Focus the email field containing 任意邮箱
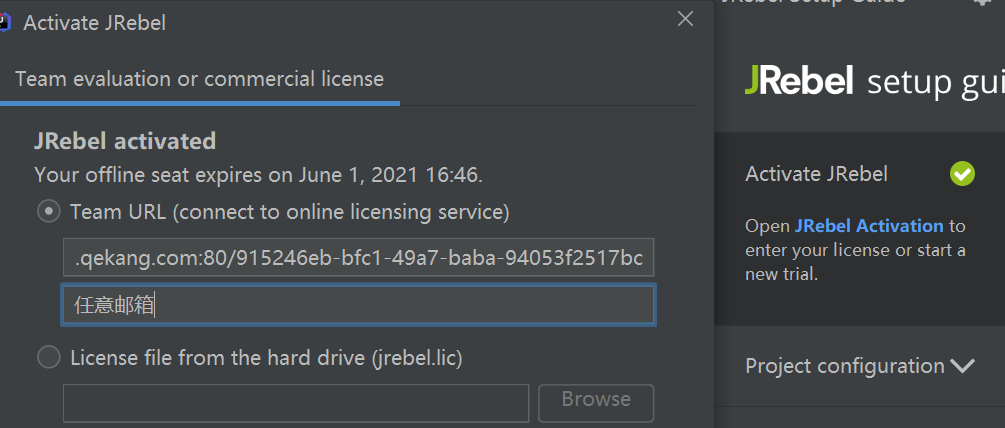Image resolution: width=1005 pixels, height=428 pixels. [358, 305]
